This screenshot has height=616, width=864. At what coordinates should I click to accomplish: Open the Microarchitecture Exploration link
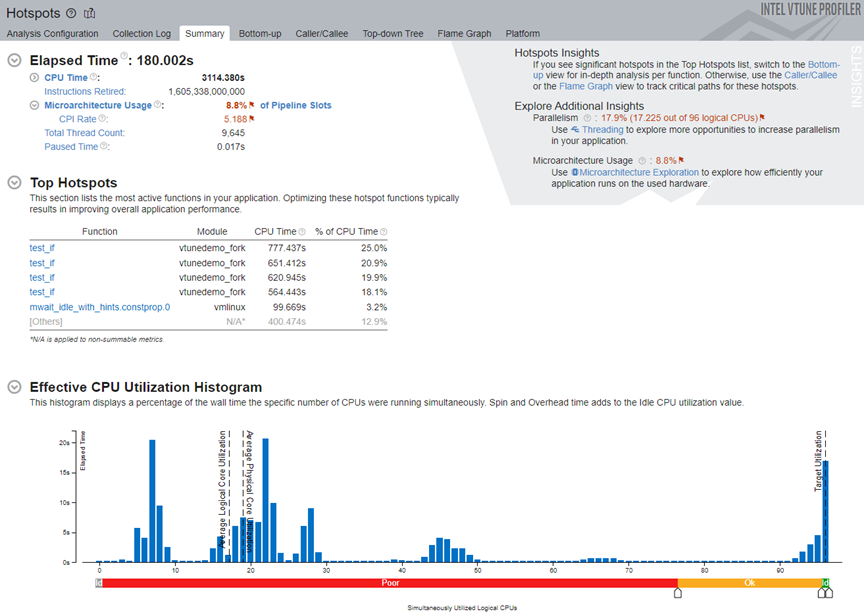pos(639,172)
